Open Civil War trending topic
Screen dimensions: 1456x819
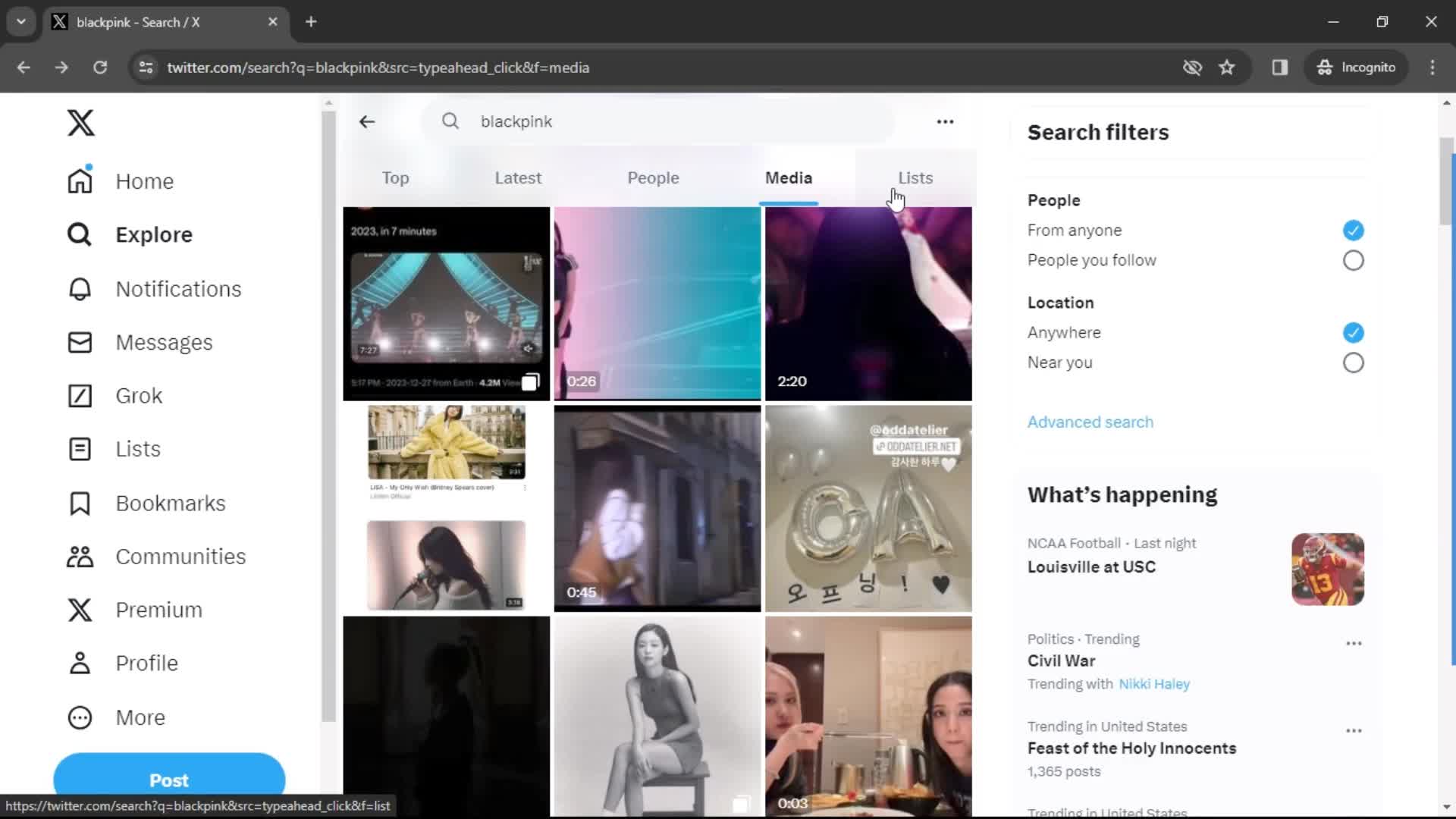(1061, 661)
